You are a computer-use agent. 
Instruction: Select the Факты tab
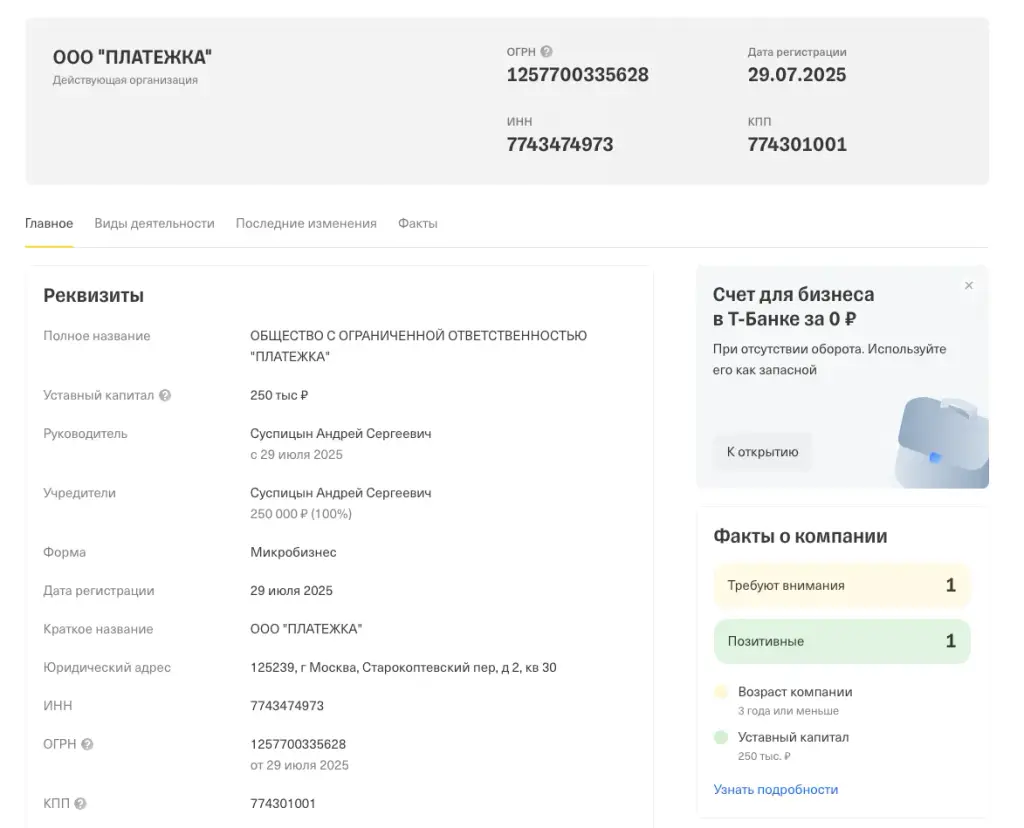[418, 223]
